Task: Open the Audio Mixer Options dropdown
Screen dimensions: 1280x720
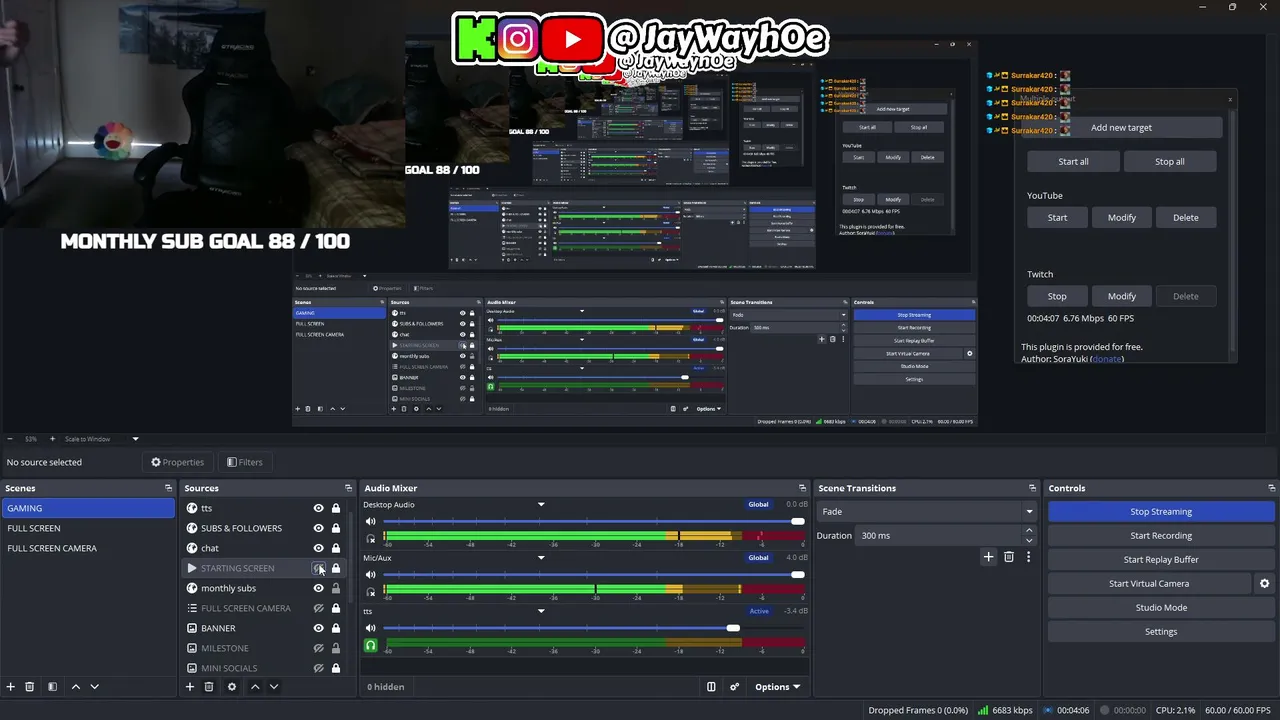Action: pyautogui.click(x=777, y=687)
